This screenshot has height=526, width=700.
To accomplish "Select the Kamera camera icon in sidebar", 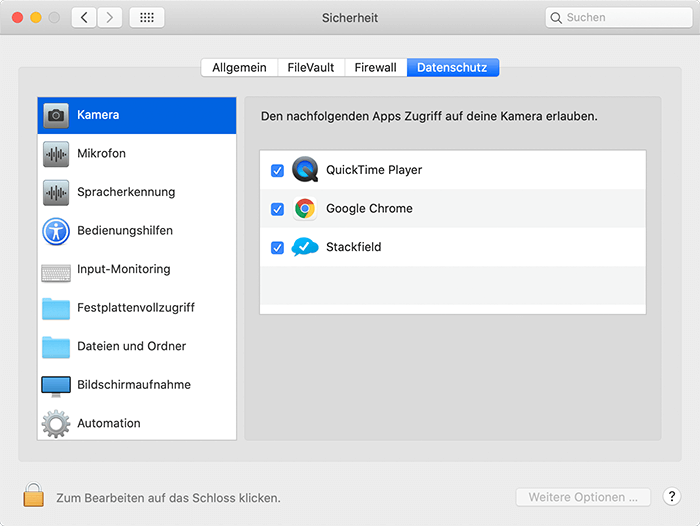I will (56, 116).
